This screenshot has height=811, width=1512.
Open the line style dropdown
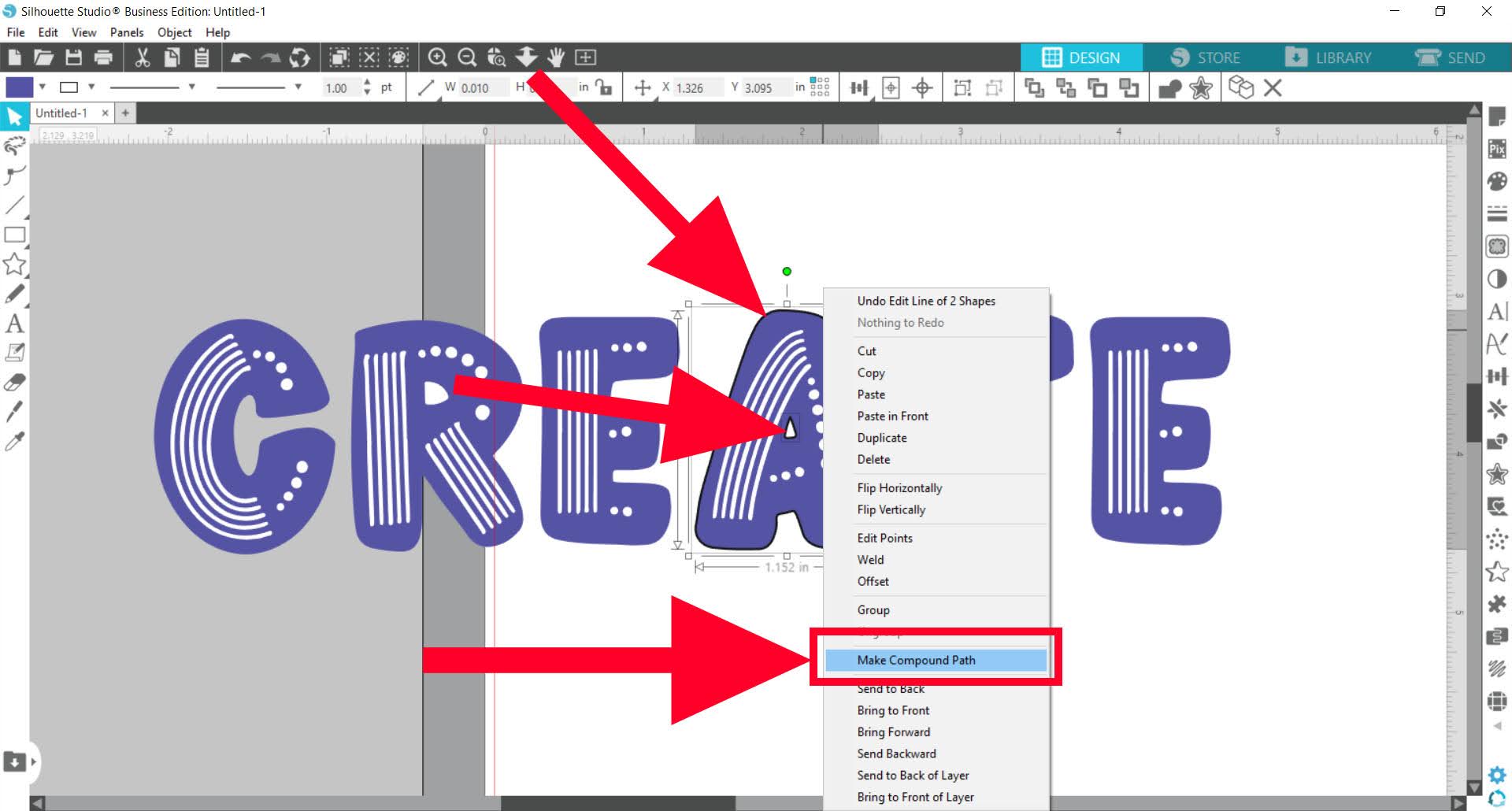point(191,87)
